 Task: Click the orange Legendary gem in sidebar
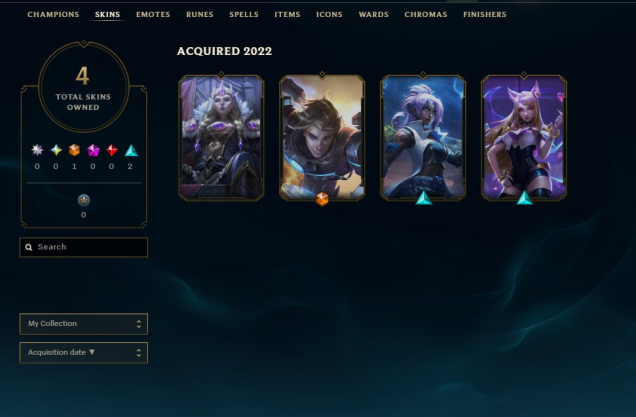pyautogui.click(x=74, y=150)
